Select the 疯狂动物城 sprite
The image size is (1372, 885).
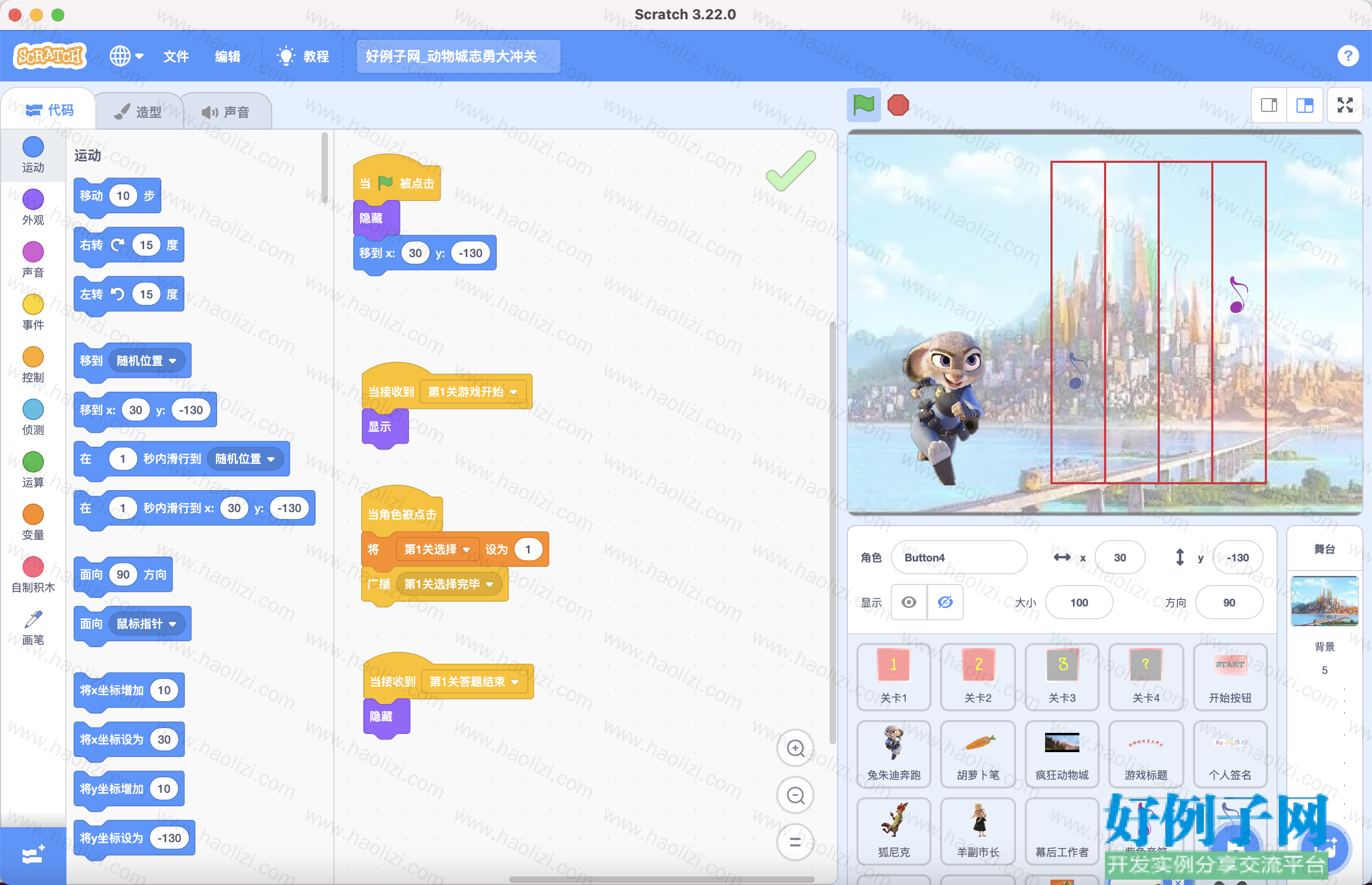[x=1062, y=753]
